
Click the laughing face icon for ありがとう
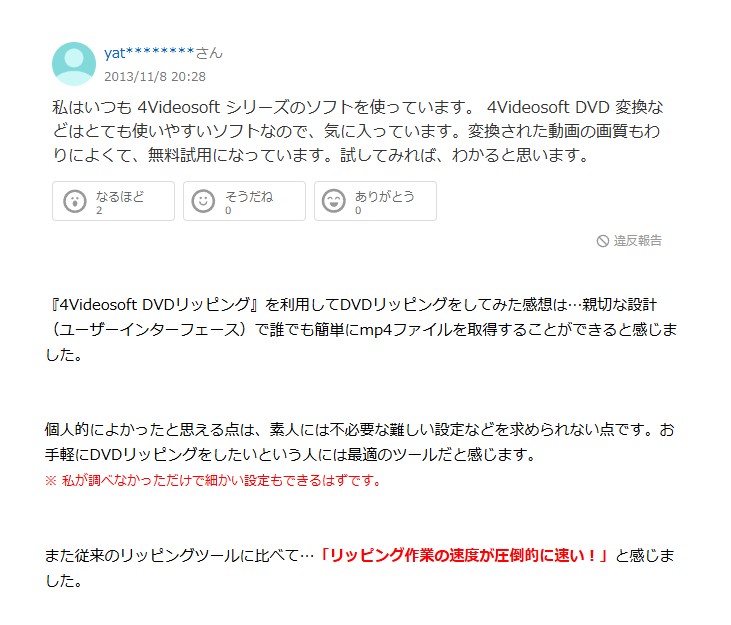tap(334, 201)
